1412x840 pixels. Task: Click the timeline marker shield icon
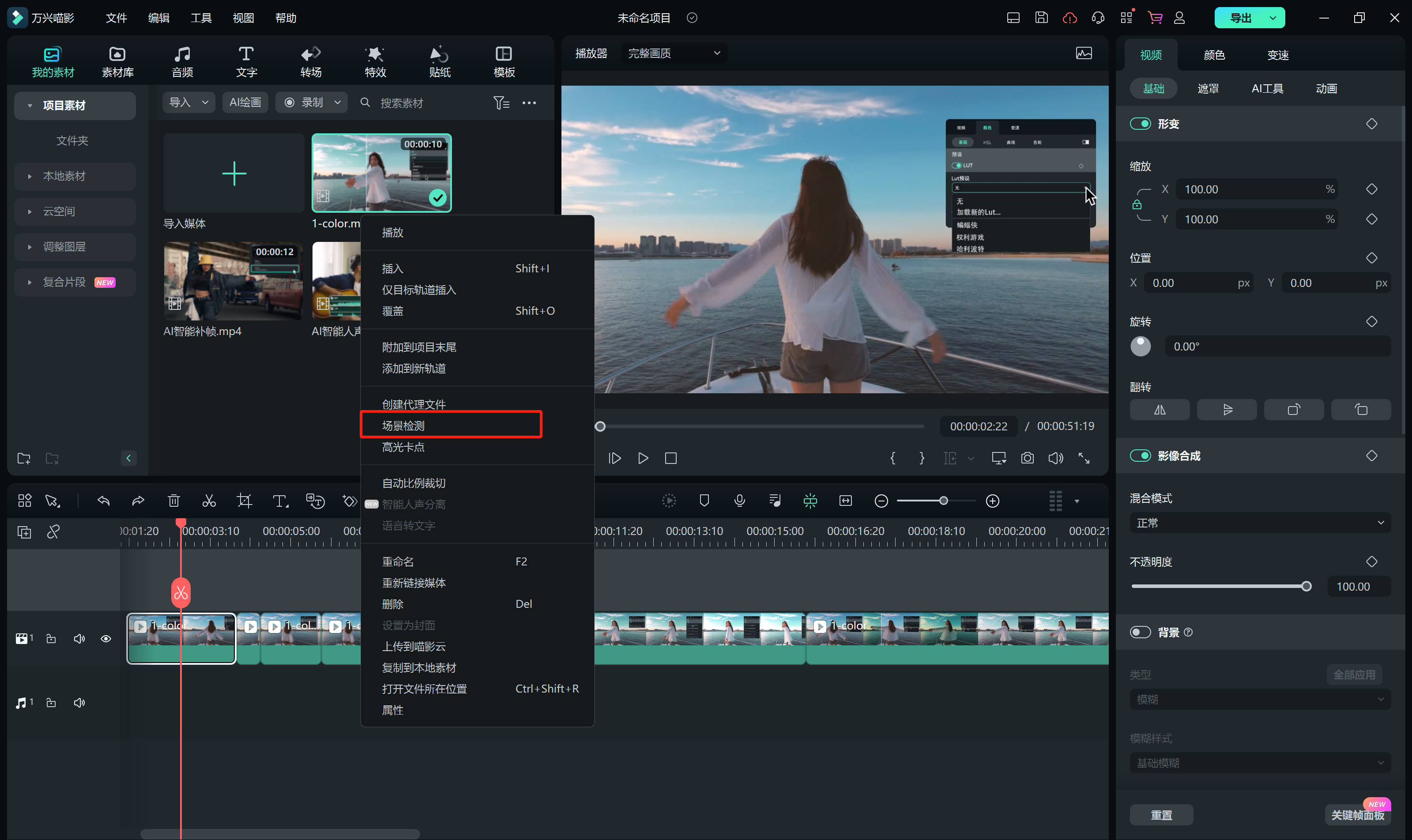tap(704, 501)
